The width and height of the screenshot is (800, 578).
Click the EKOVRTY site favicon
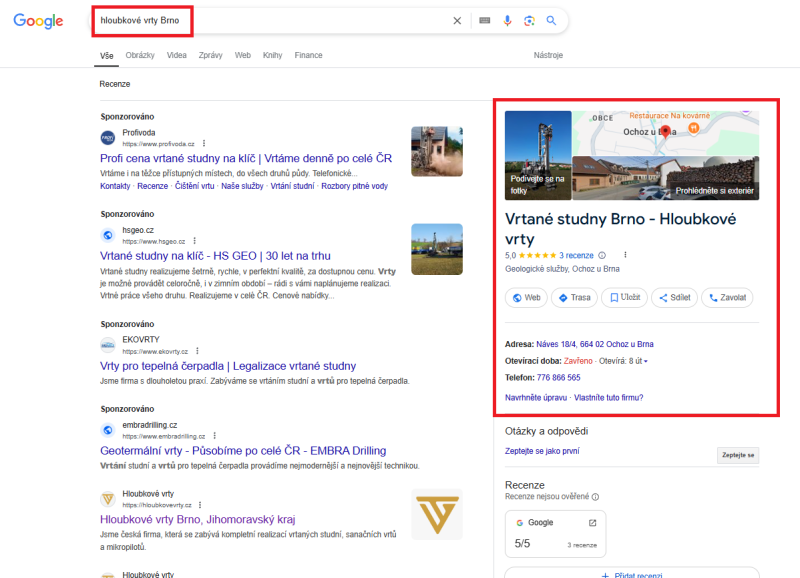[x=108, y=345]
